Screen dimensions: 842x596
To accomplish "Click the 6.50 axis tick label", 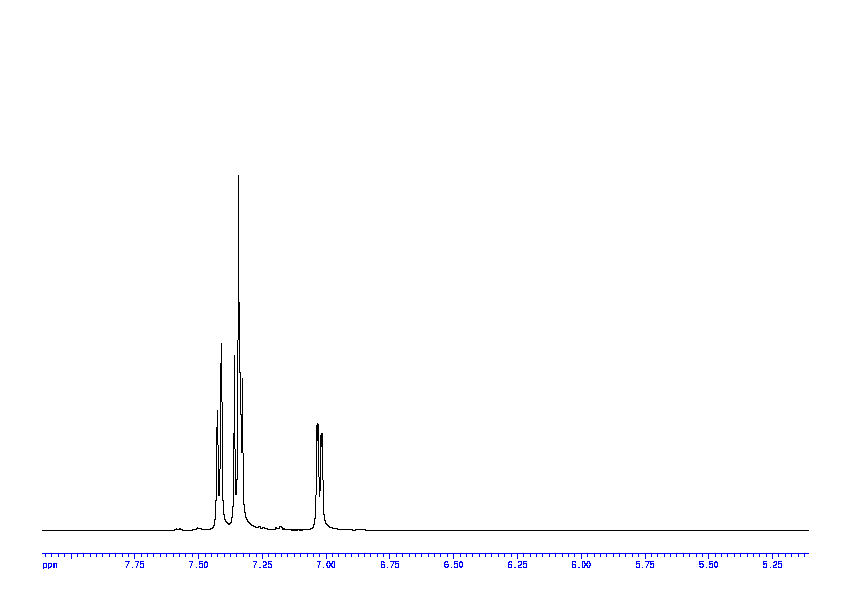I will click(x=453, y=565).
